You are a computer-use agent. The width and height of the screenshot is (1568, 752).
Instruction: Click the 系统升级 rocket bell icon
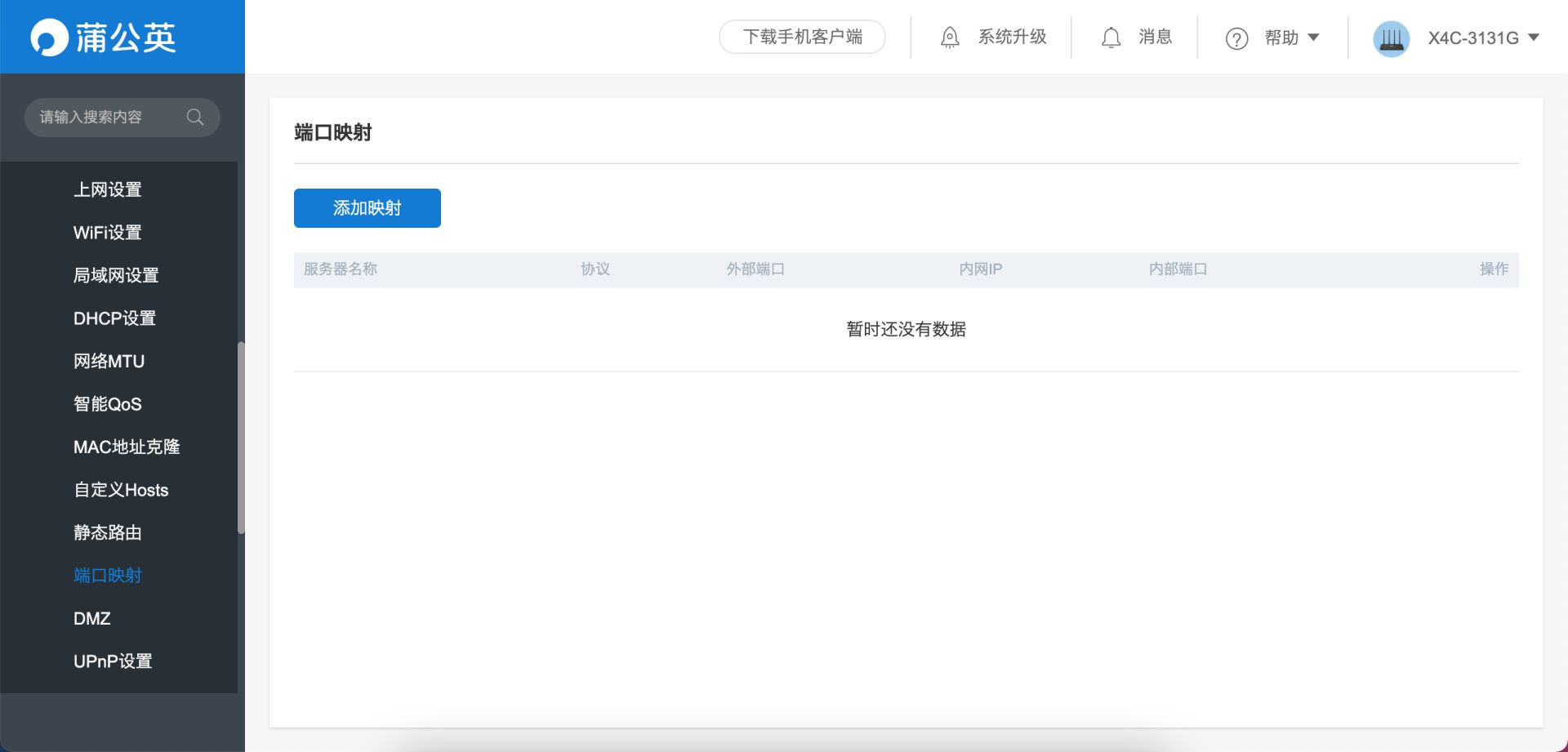point(950,38)
